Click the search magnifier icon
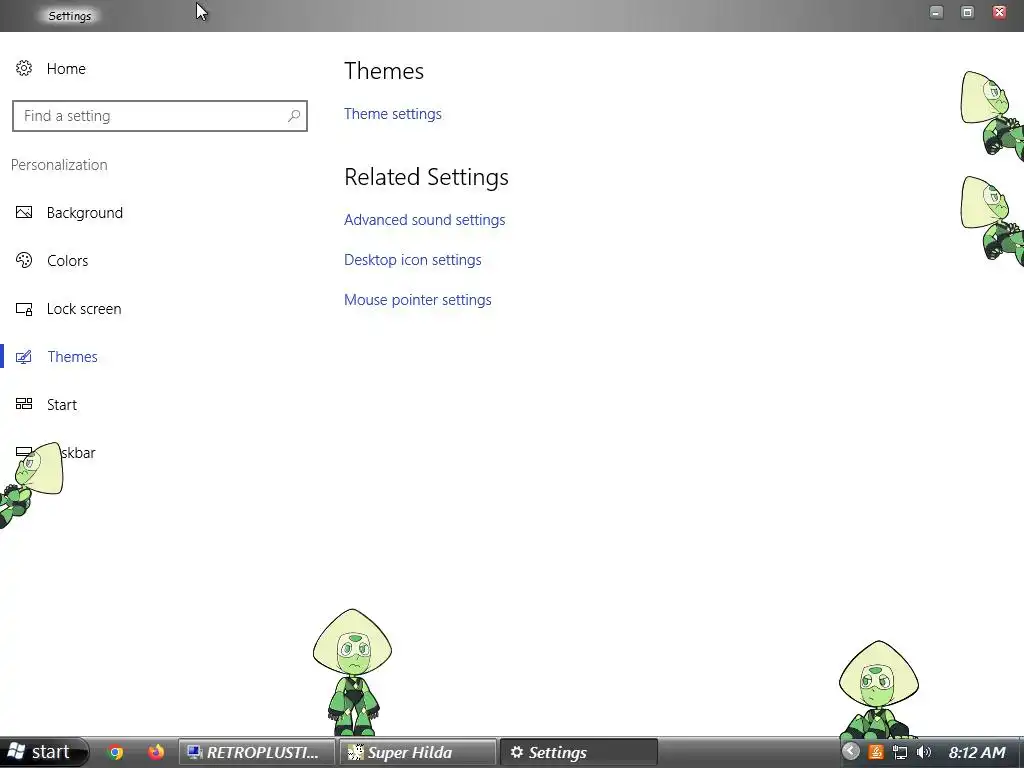The width and height of the screenshot is (1024, 768). click(294, 116)
